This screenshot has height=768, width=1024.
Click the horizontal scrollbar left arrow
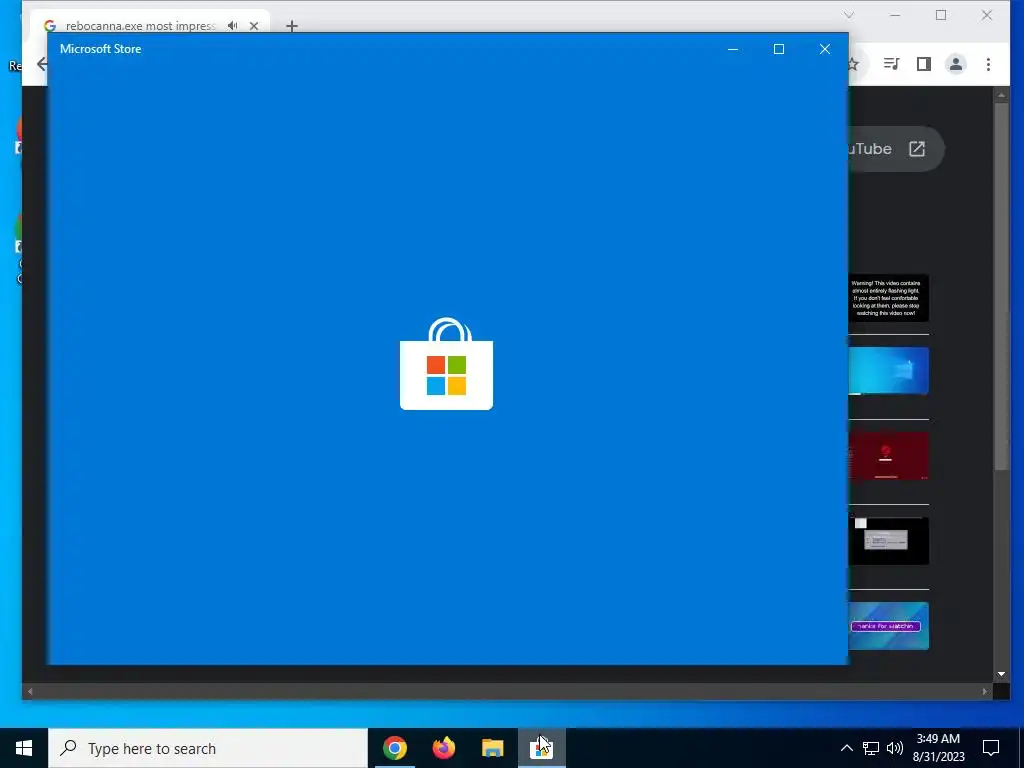click(x=29, y=691)
